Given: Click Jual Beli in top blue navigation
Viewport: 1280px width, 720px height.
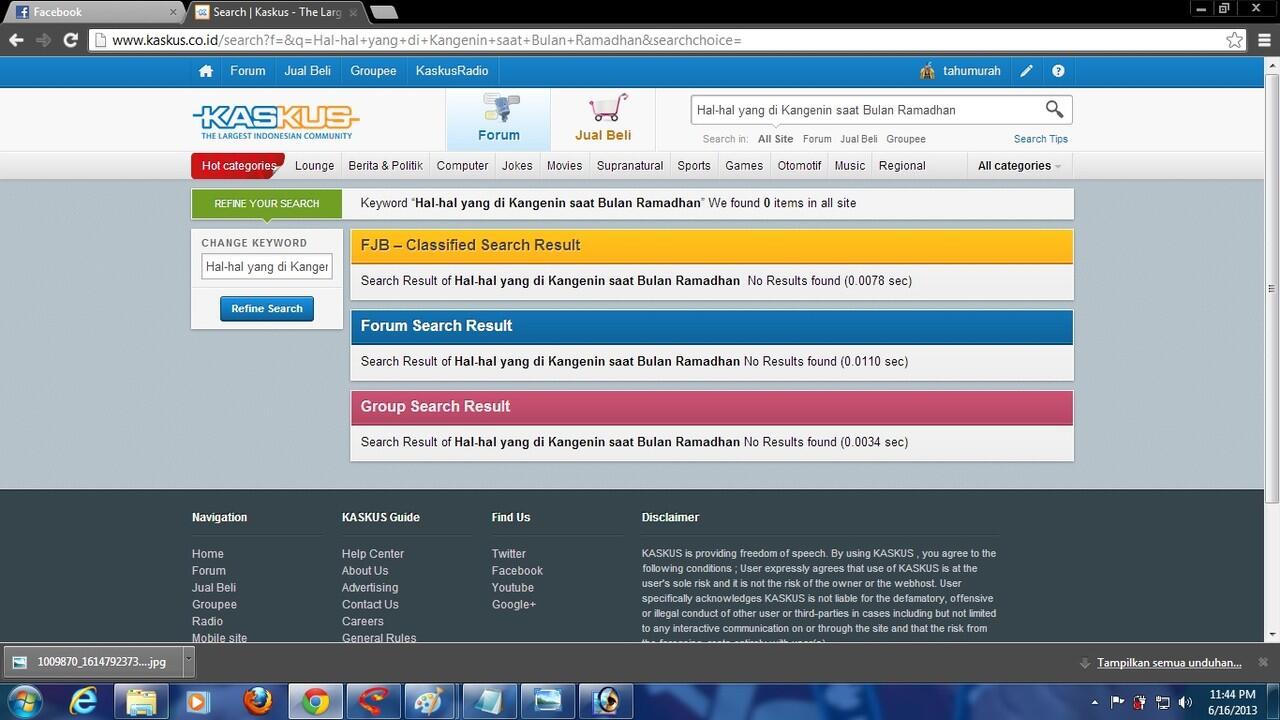Looking at the screenshot, I should point(308,71).
